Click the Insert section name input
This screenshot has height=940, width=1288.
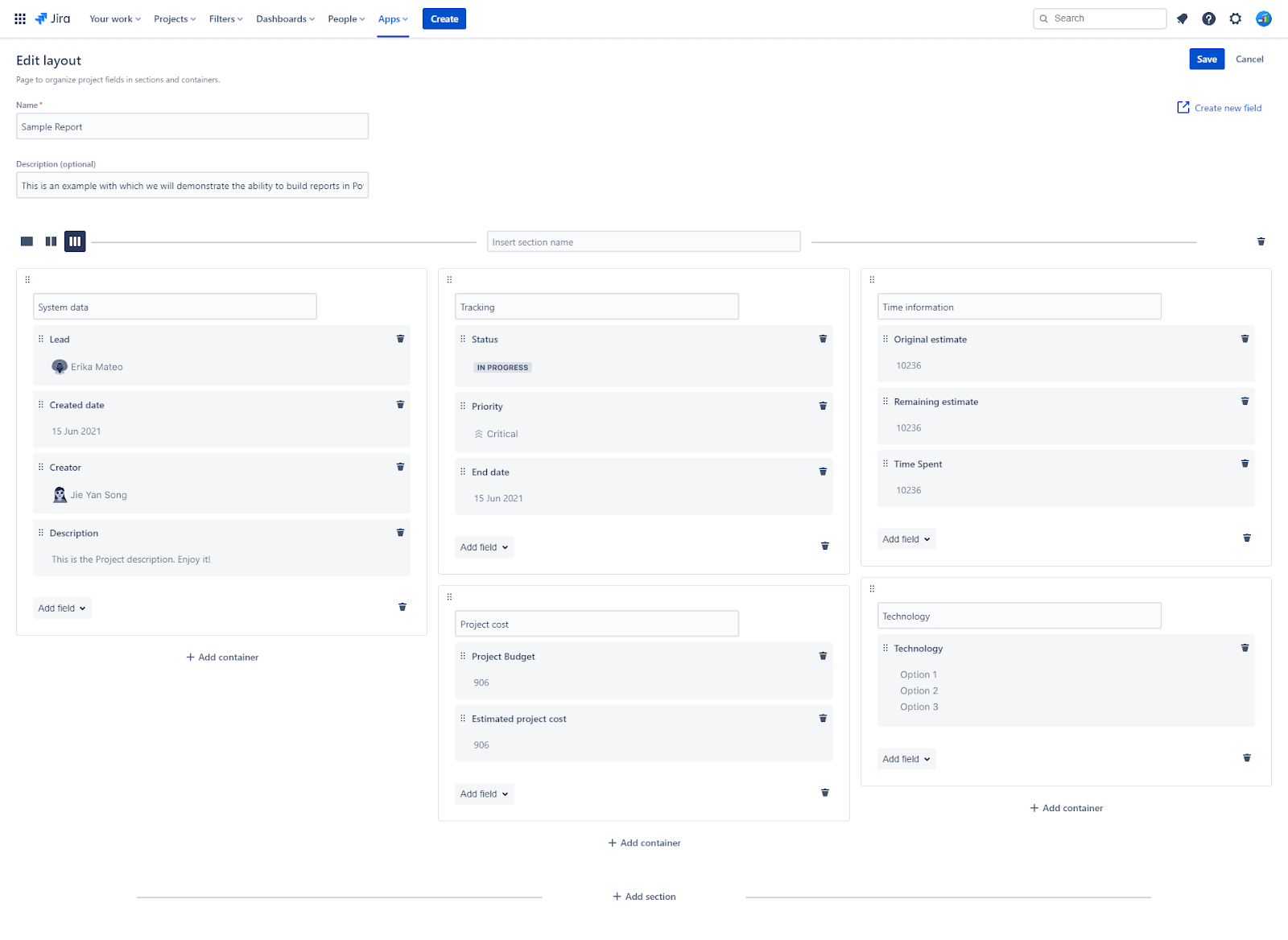(643, 241)
